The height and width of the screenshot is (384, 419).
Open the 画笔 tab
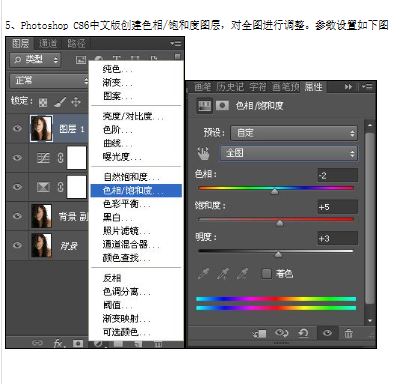click(x=202, y=87)
